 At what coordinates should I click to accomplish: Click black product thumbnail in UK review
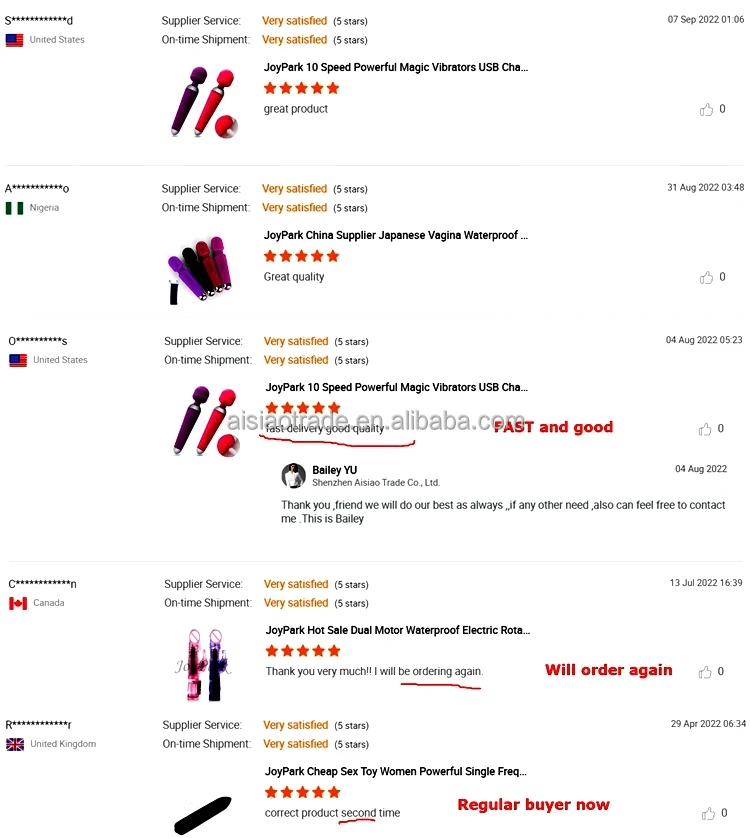pyautogui.click(x=202, y=814)
